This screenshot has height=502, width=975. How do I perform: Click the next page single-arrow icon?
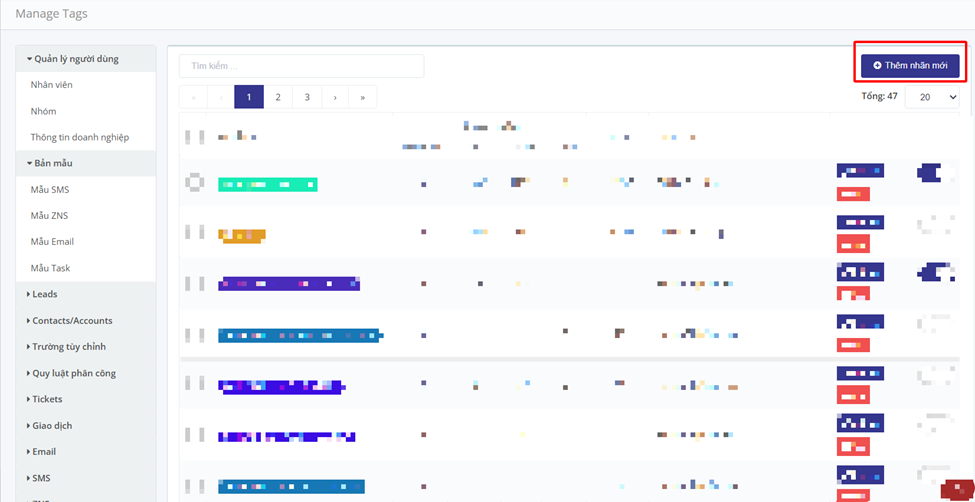335,97
